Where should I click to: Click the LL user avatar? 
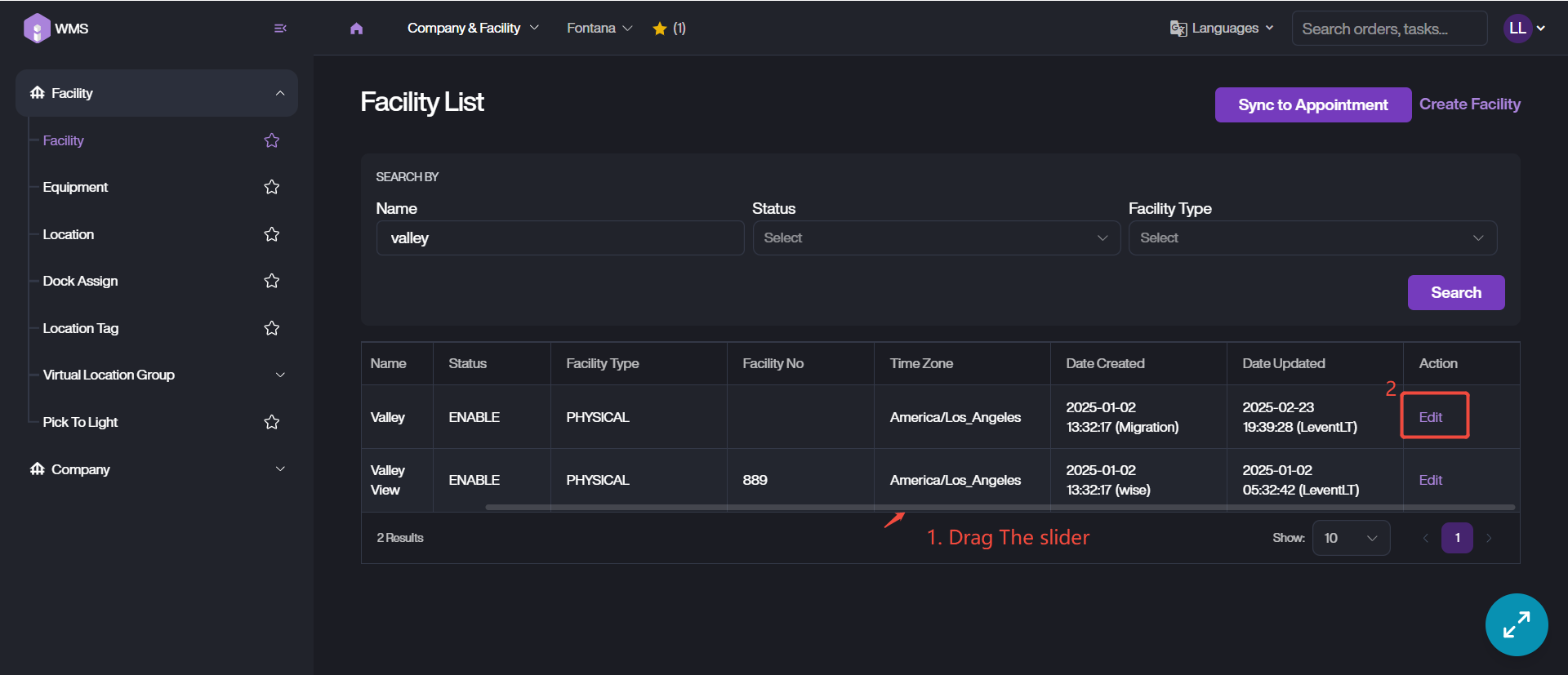[x=1517, y=28]
